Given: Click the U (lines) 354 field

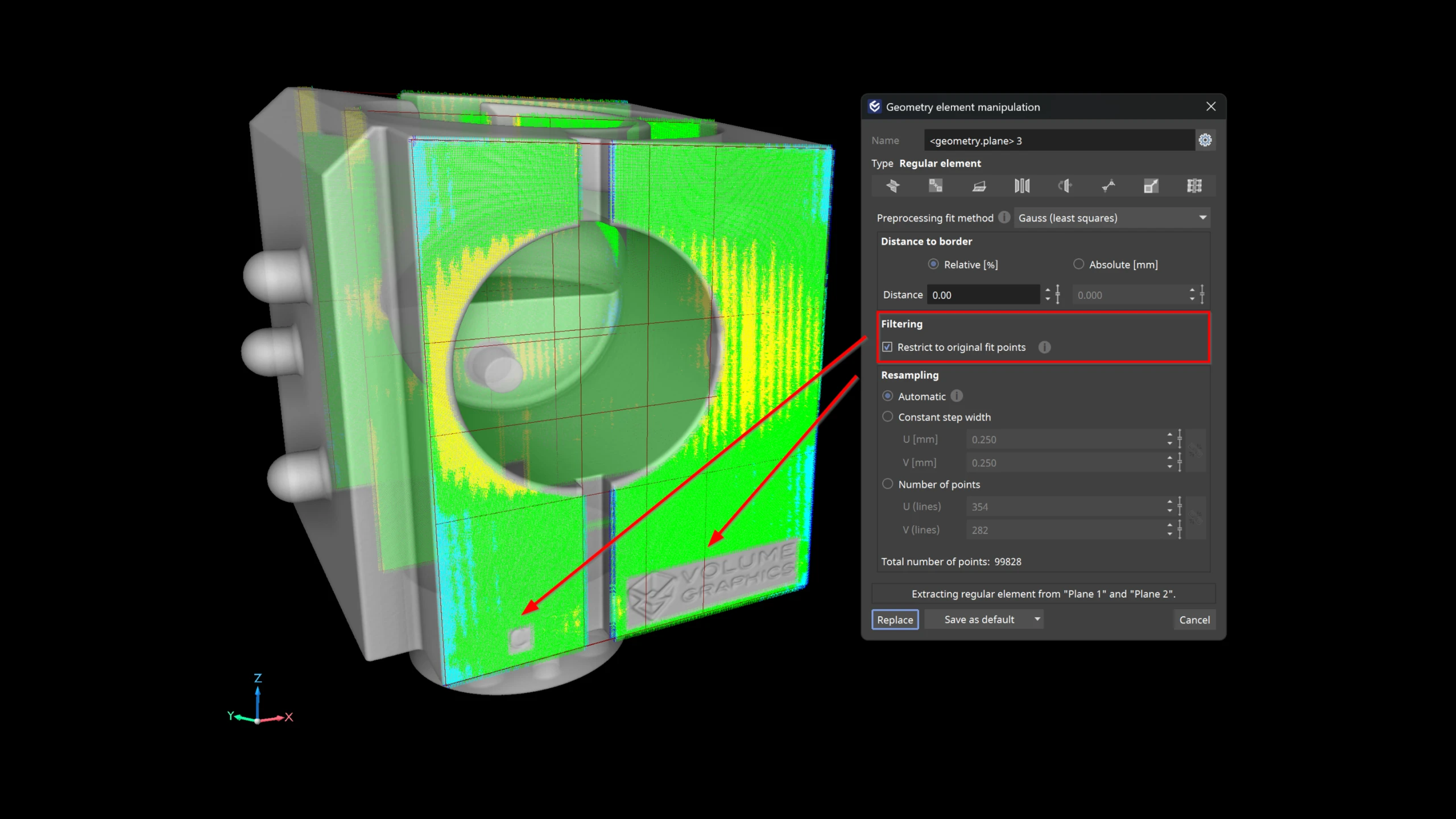Looking at the screenshot, I should tap(1065, 506).
